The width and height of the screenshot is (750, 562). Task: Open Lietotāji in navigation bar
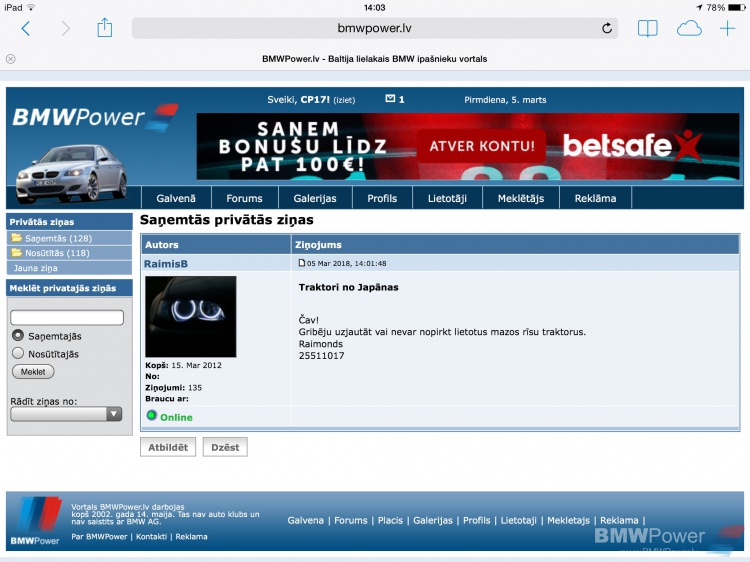pos(447,198)
